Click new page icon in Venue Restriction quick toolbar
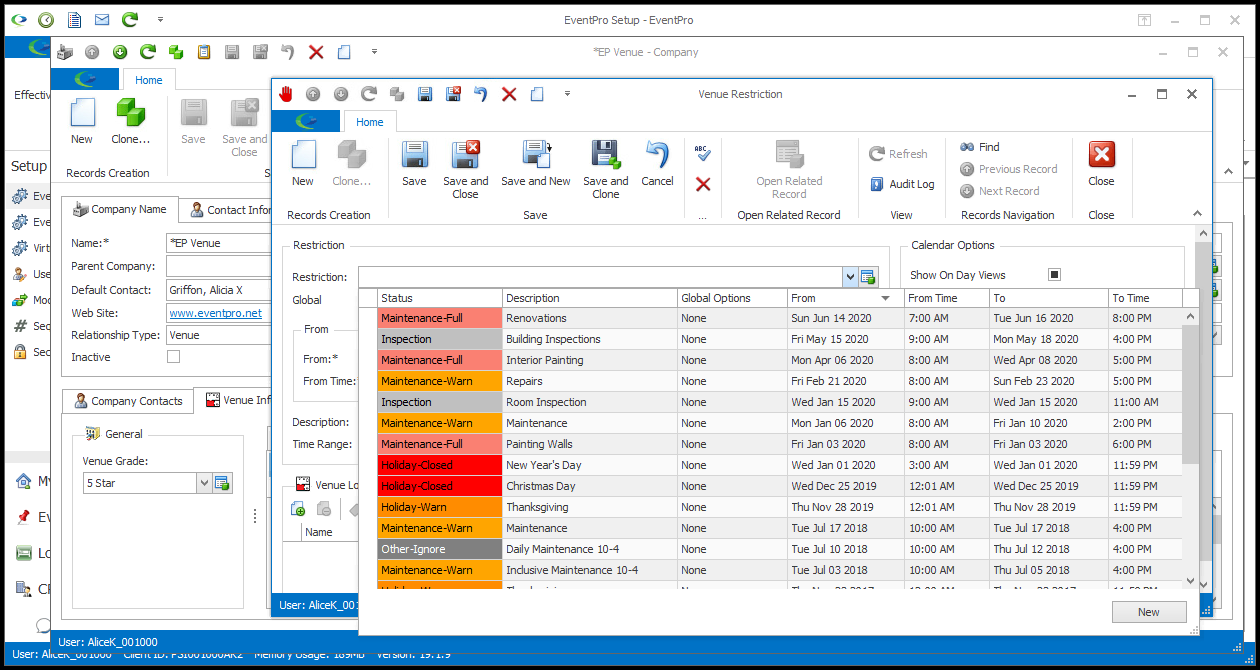Viewport: 1260px width, 670px height. pyautogui.click(x=537, y=94)
